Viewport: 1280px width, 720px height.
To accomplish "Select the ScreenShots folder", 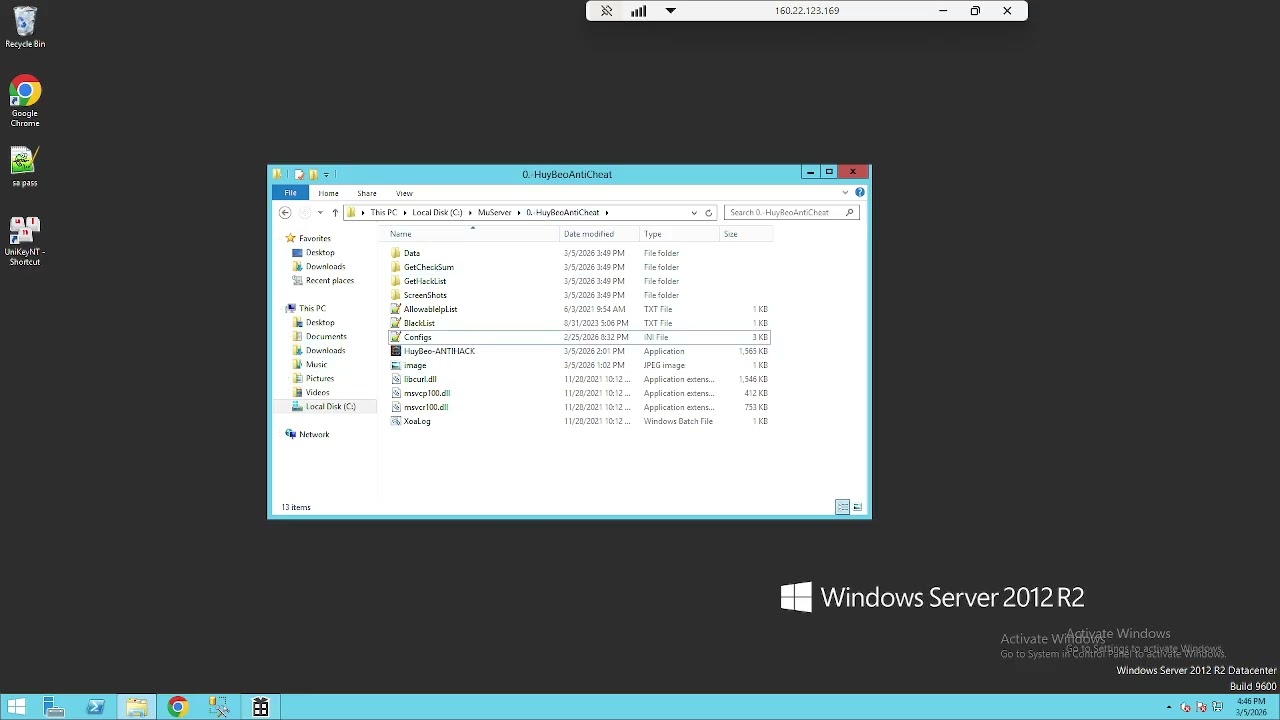I will tap(424, 295).
